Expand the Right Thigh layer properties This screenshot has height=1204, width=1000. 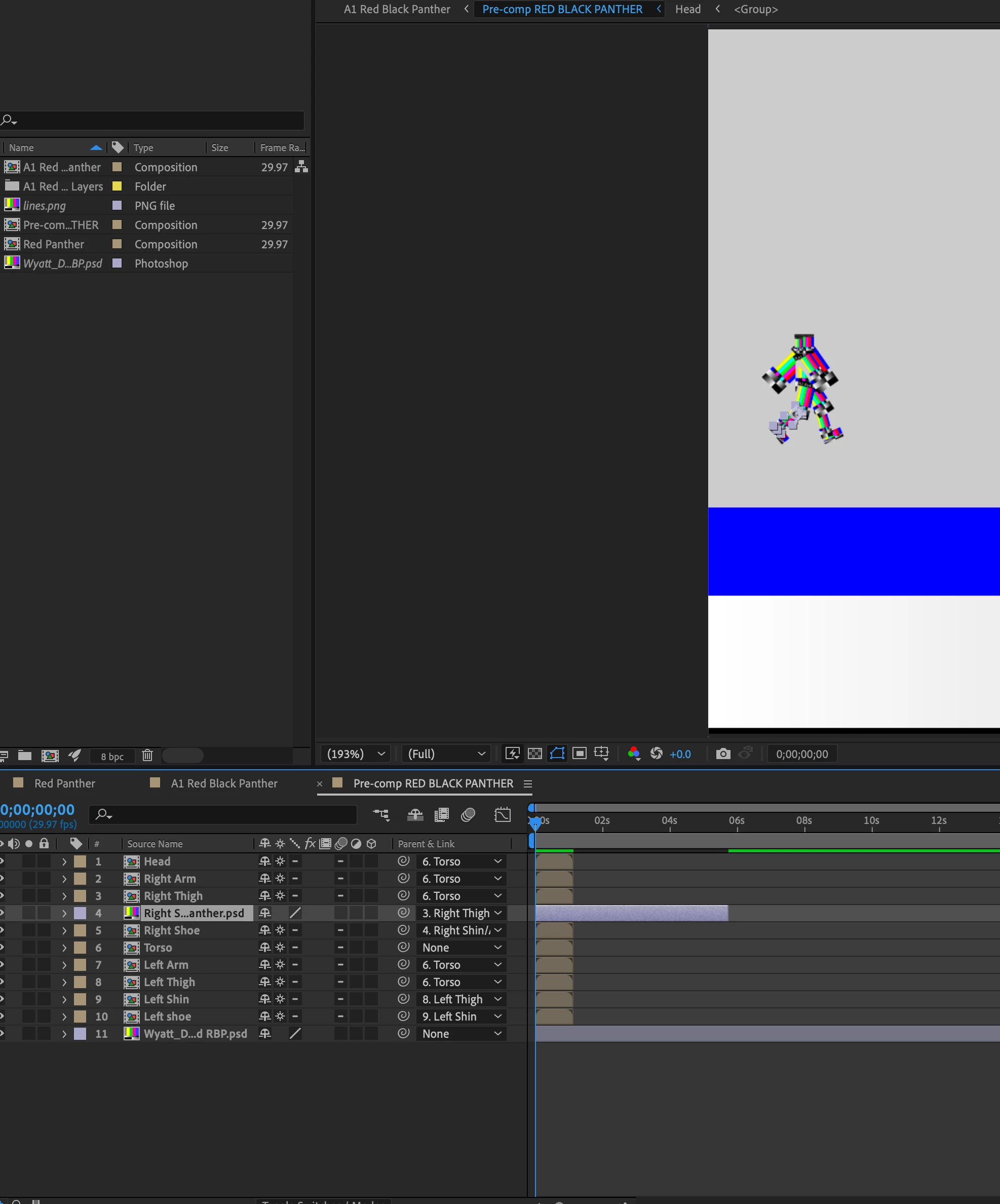64,896
